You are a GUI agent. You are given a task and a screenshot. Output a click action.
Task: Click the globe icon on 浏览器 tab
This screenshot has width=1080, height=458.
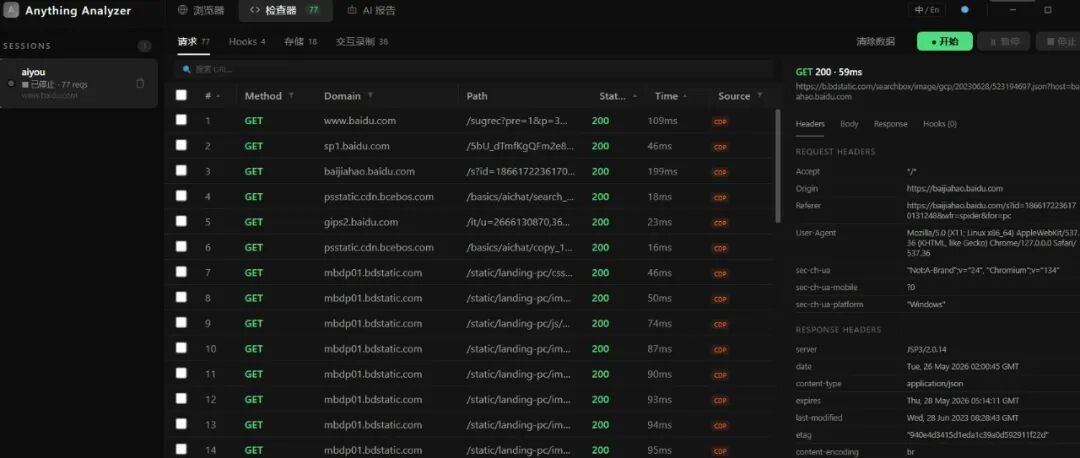point(183,10)
